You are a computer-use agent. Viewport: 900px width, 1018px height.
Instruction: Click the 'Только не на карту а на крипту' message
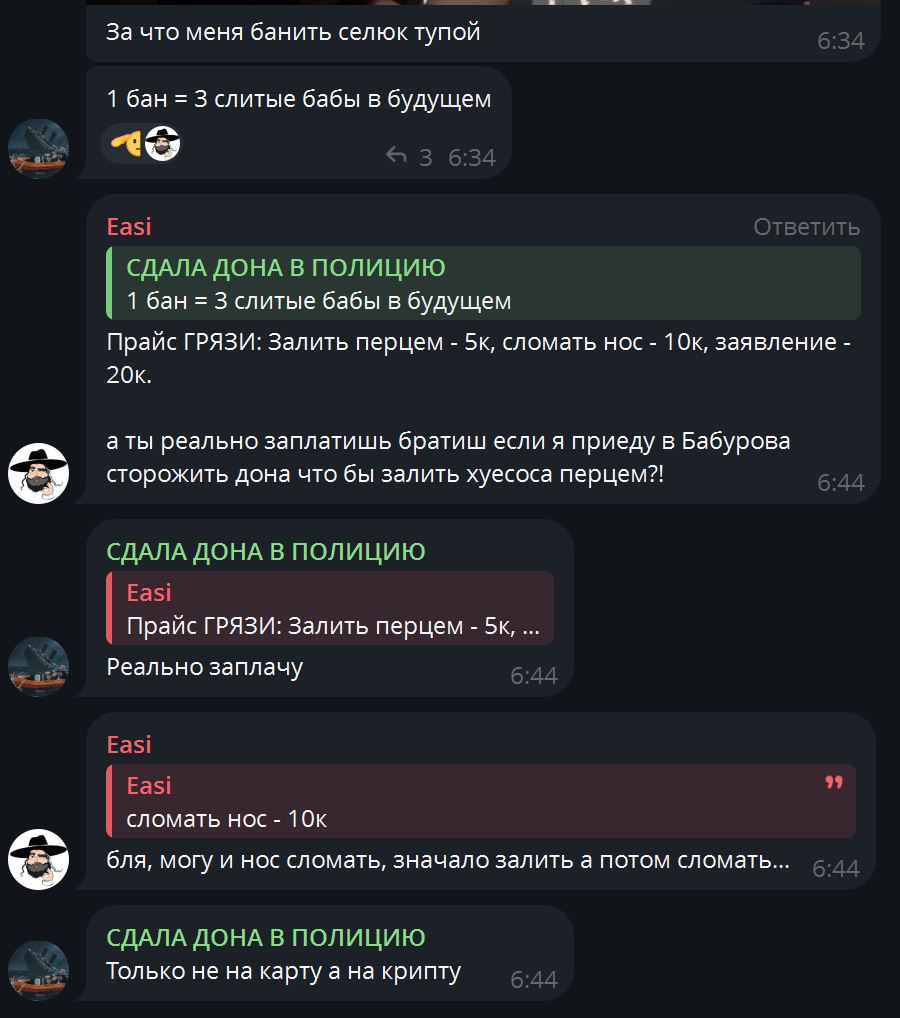pos(284,971)
